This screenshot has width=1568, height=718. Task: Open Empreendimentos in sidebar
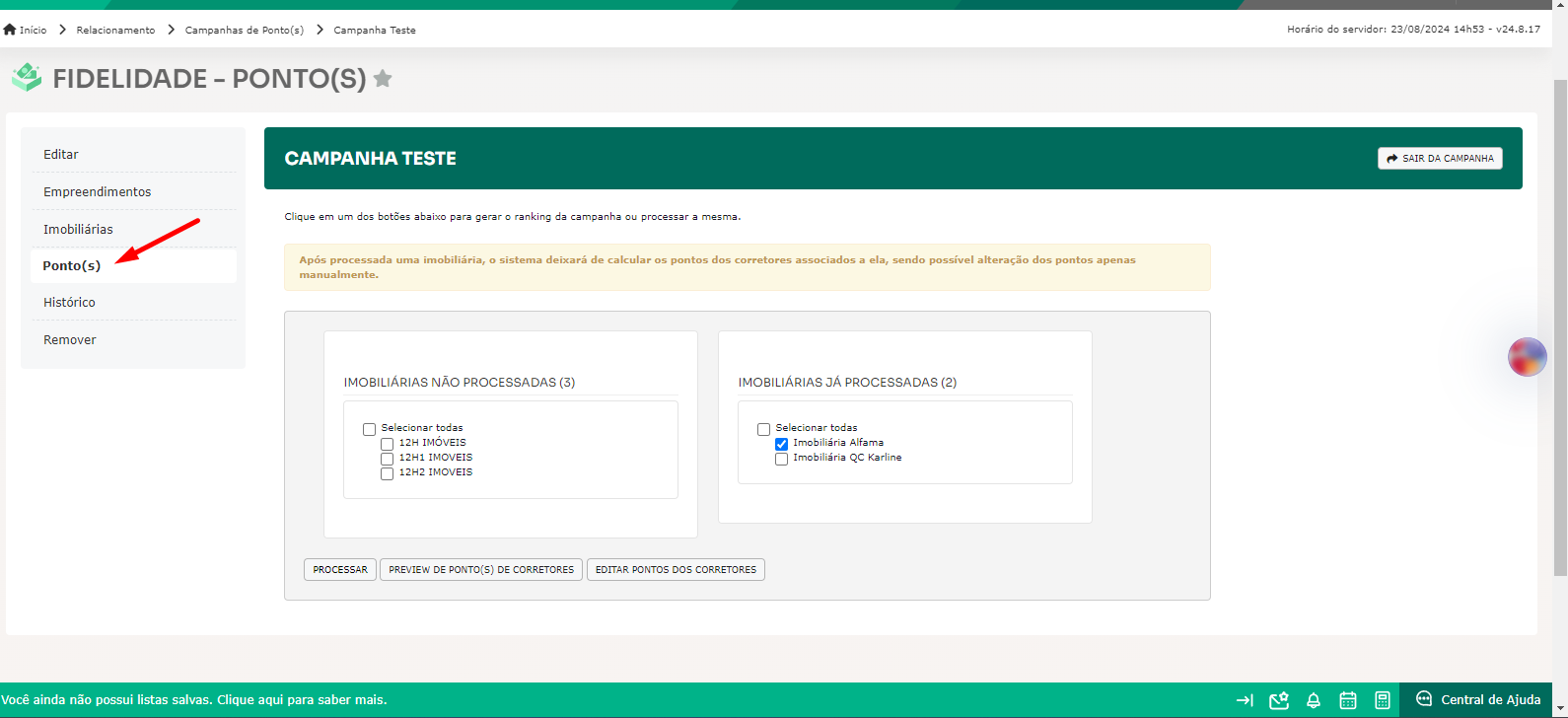click(x=133, y=191)
